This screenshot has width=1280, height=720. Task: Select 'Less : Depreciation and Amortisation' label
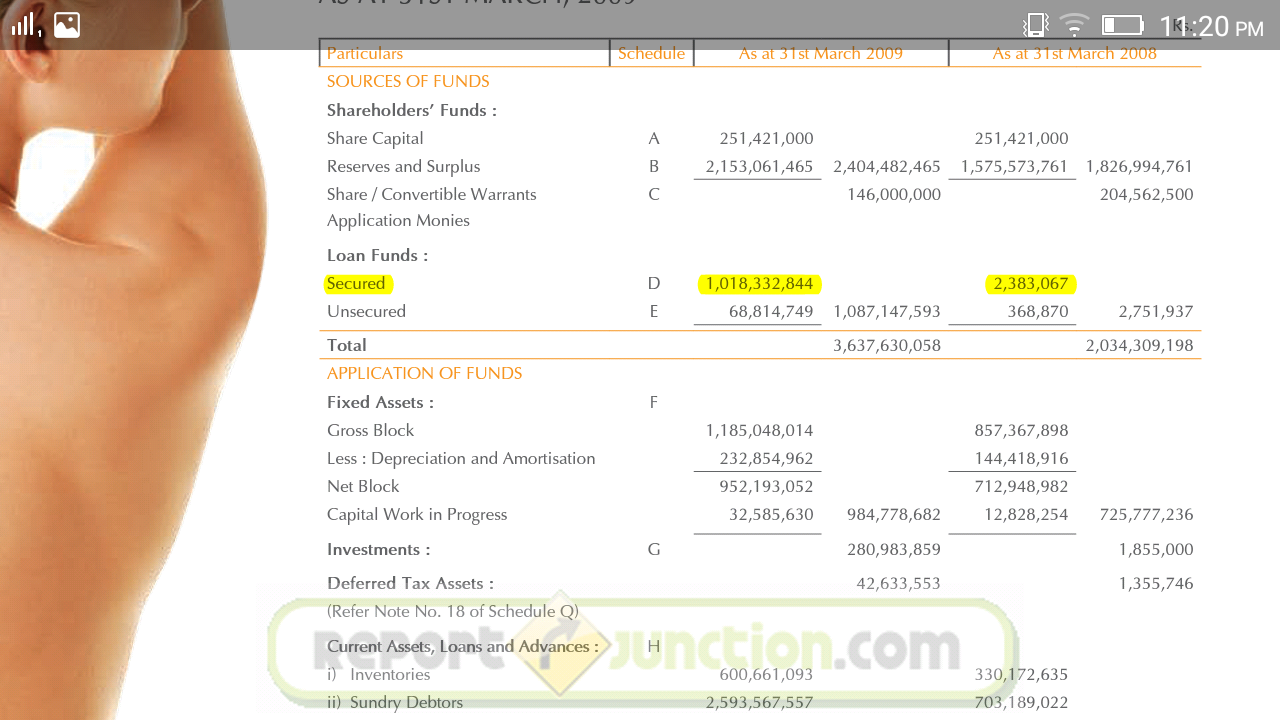[x=461, y=458]
